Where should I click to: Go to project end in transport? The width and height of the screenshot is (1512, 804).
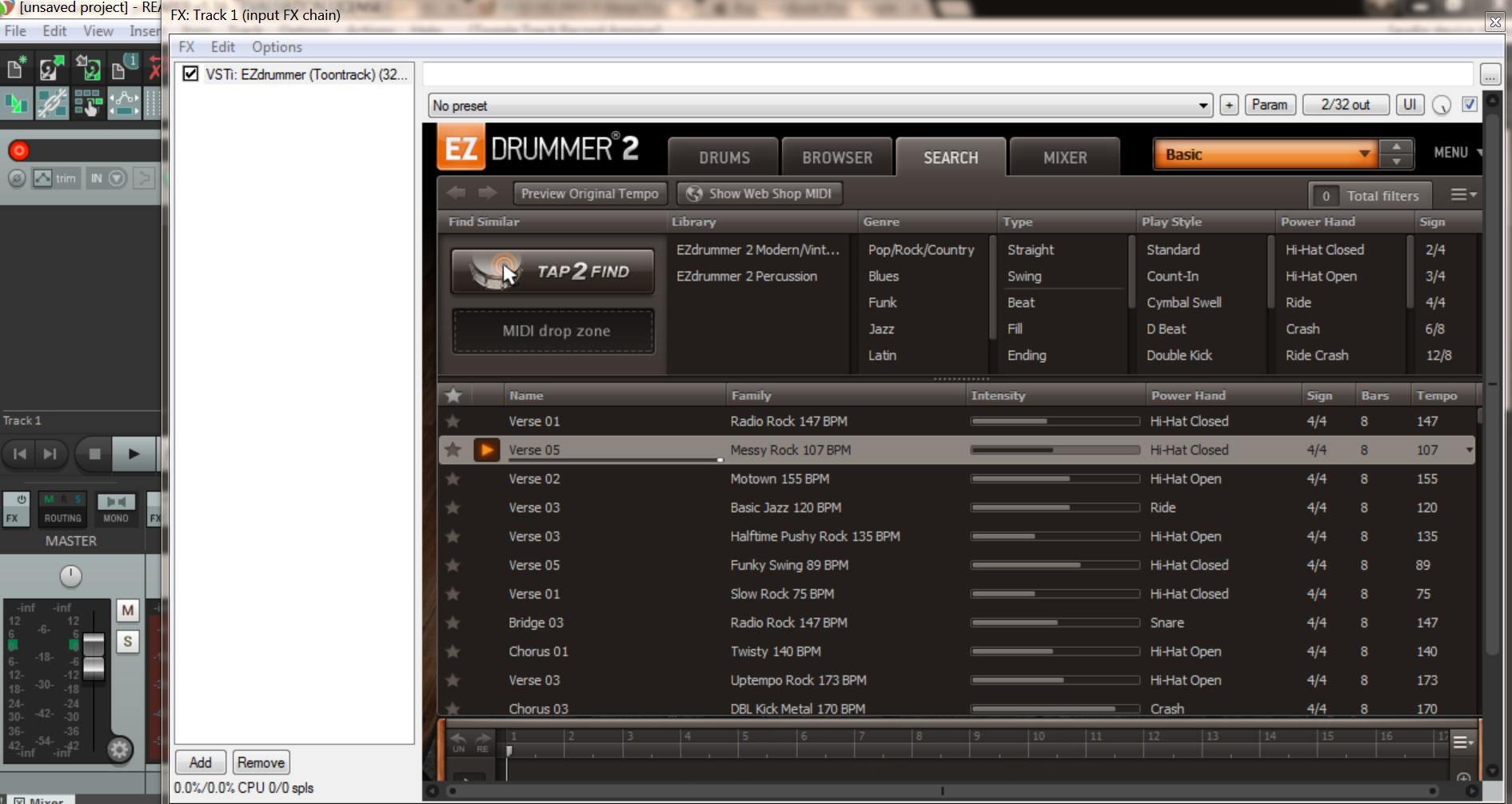(x=50, y=454)
